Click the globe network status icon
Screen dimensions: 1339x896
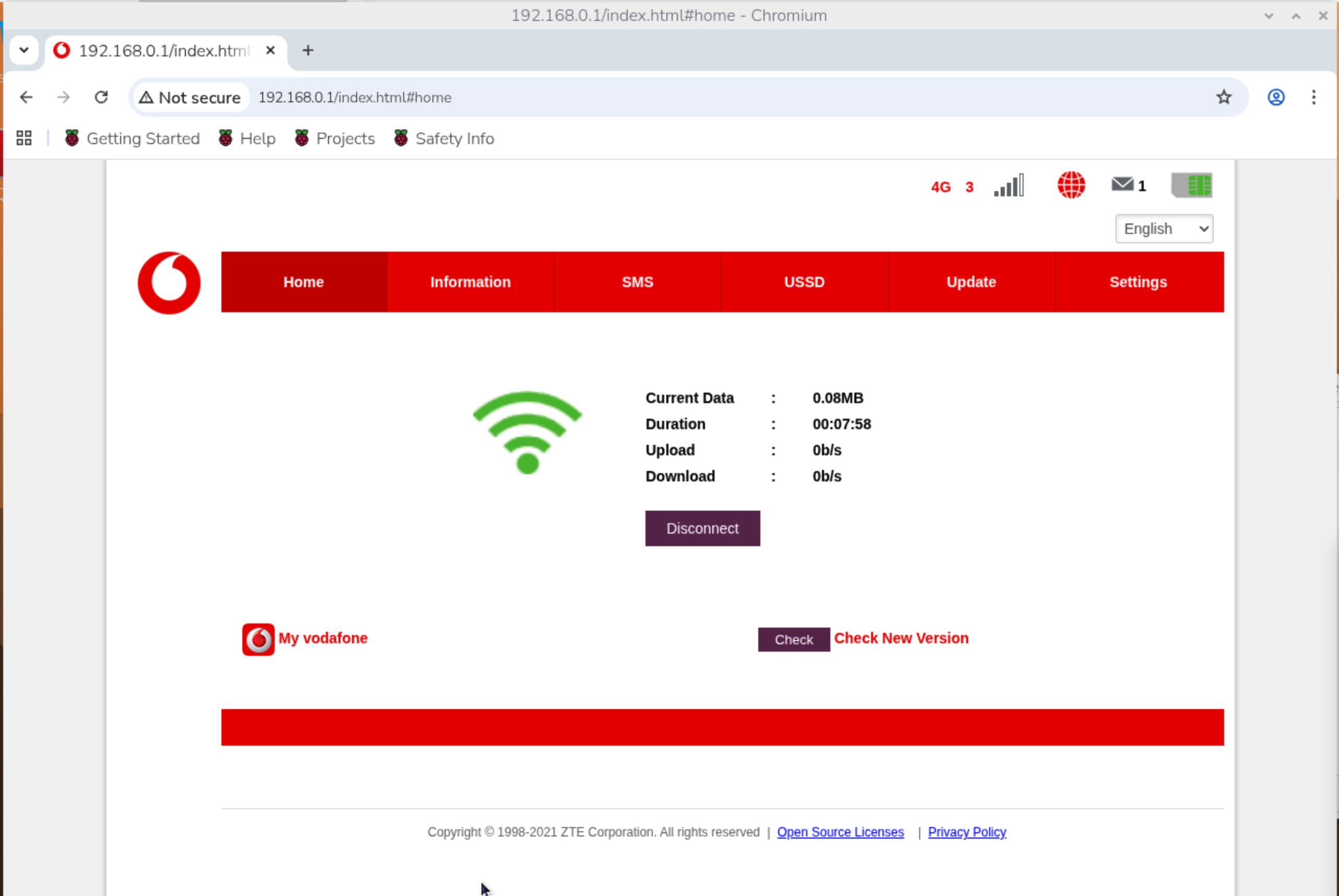pos(1071,184)
